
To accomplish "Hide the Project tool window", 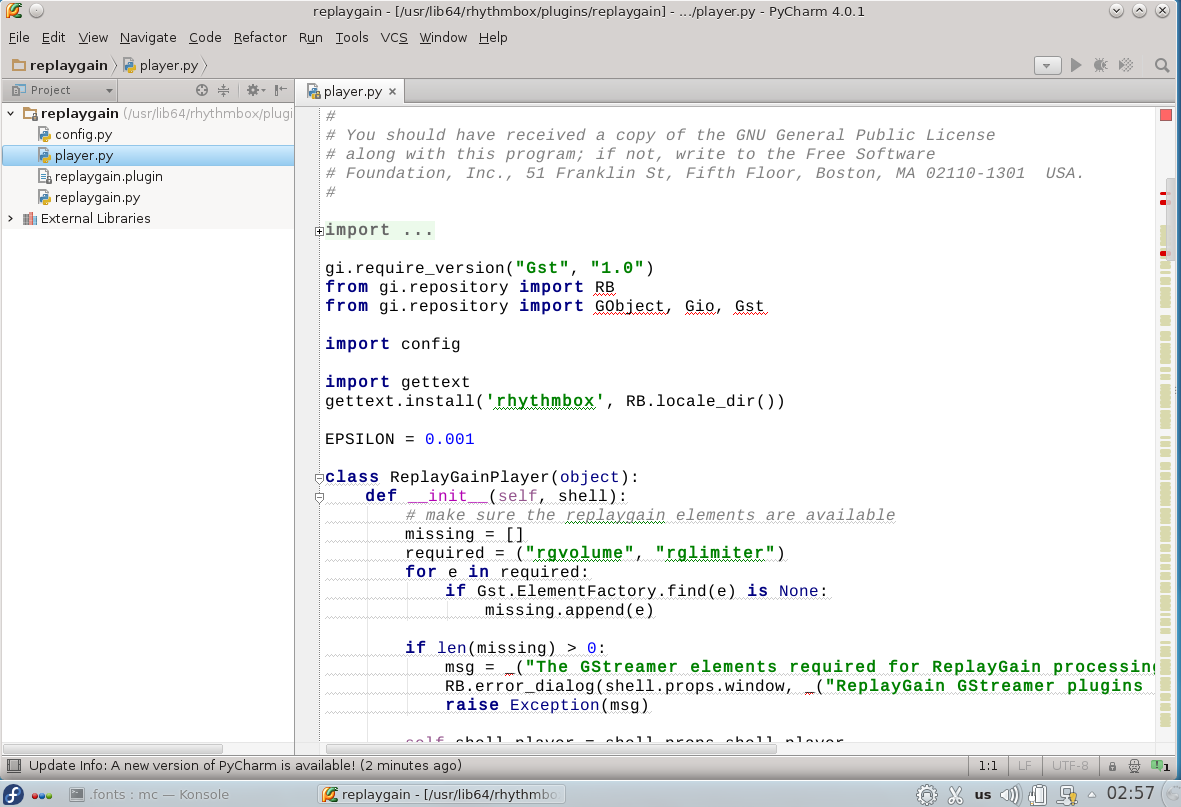I will [x=280, y=90].
